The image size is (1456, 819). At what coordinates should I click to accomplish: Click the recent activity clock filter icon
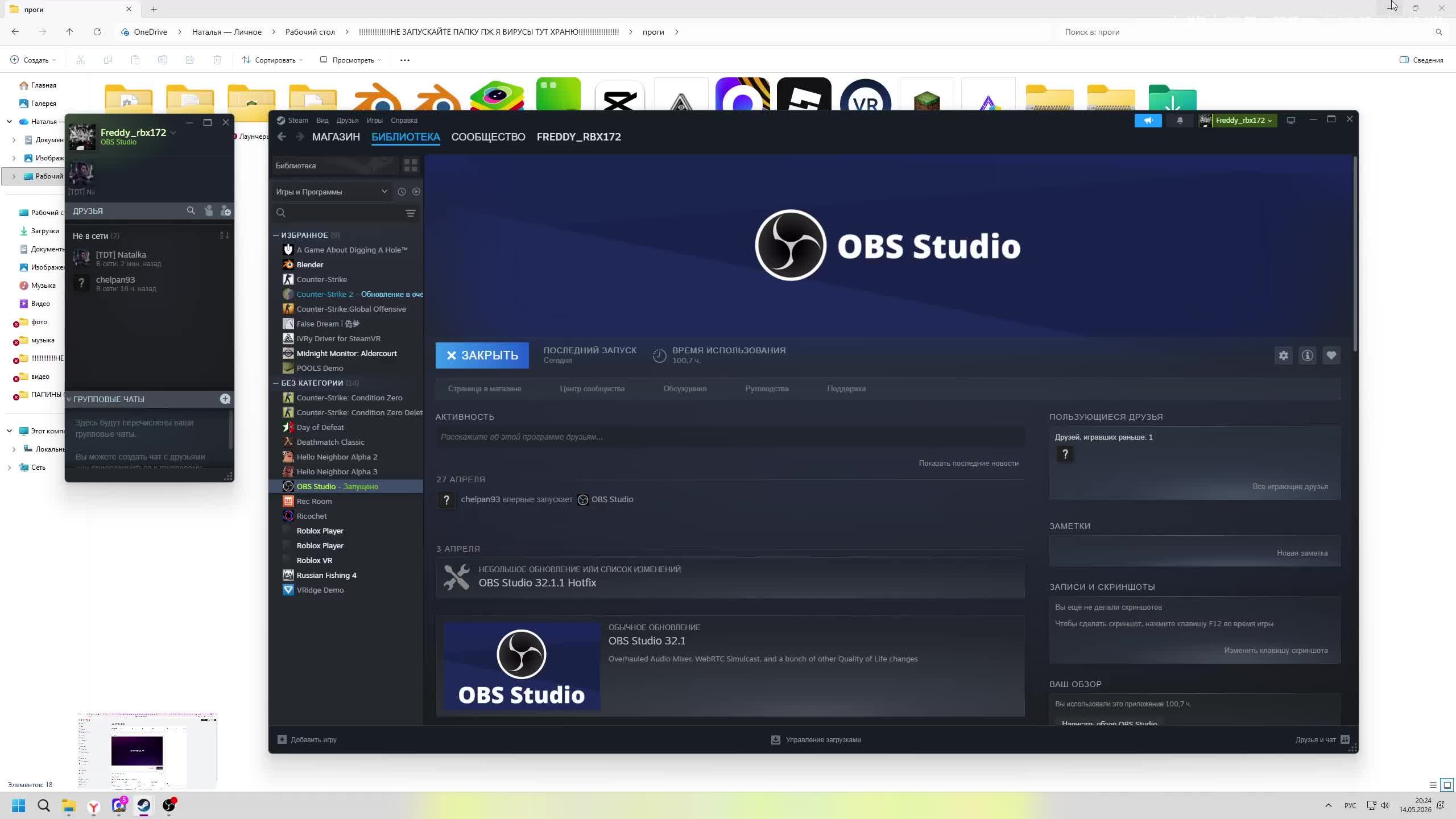[x=402, y=192]
